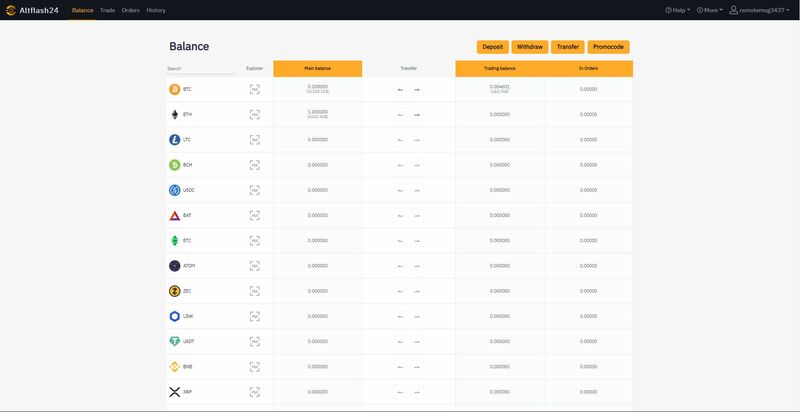This screenshot has width=800, height=412.
Task: Open explorer icon for XRP row
Action: [x=255, y=392]
